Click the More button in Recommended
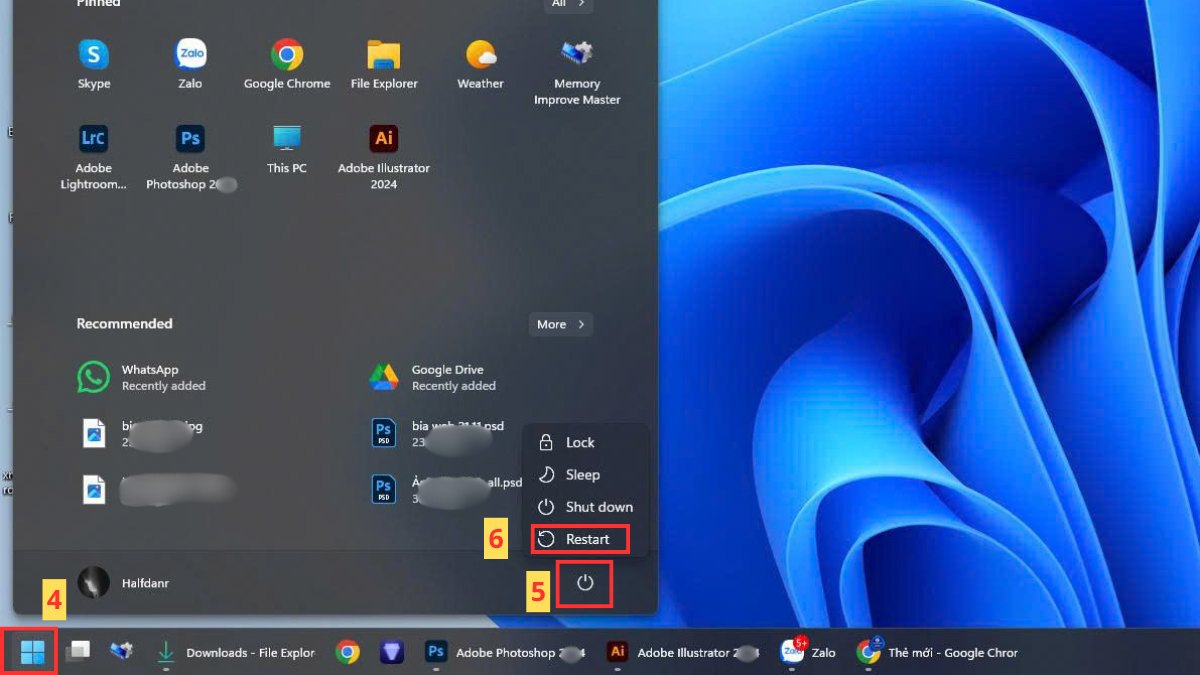 (x=560, y=324)
